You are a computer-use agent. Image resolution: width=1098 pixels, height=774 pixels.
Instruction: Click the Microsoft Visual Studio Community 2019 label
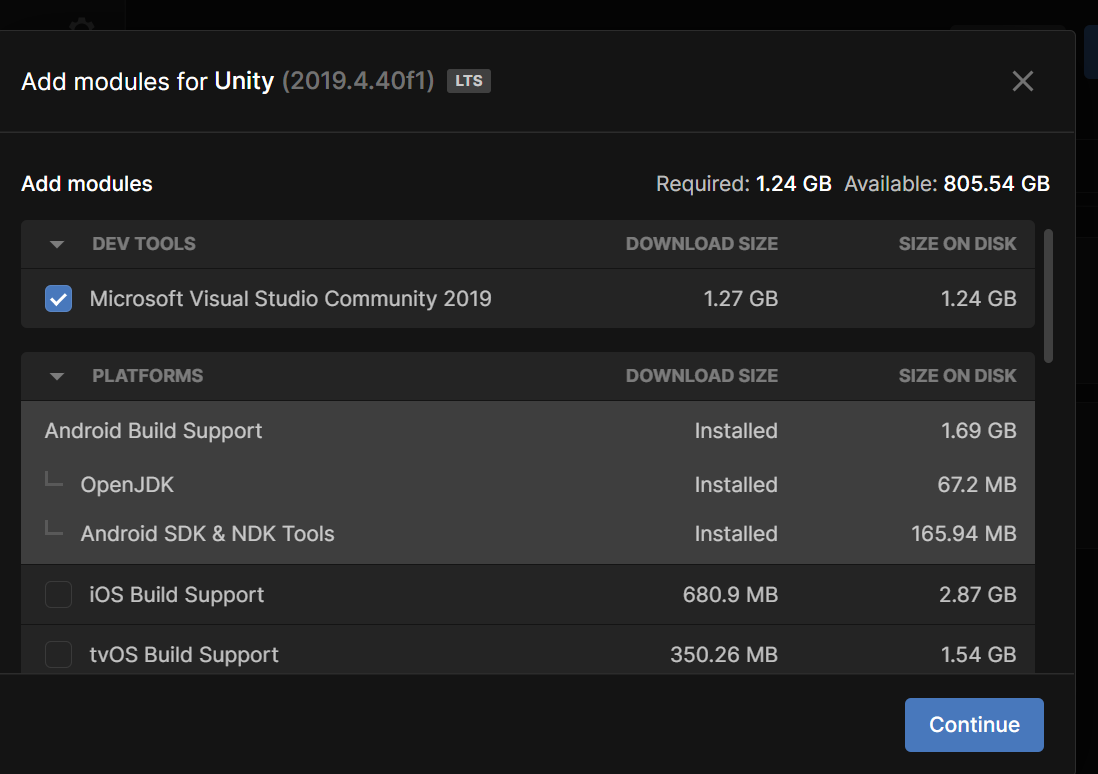click(x=290, y=298)
